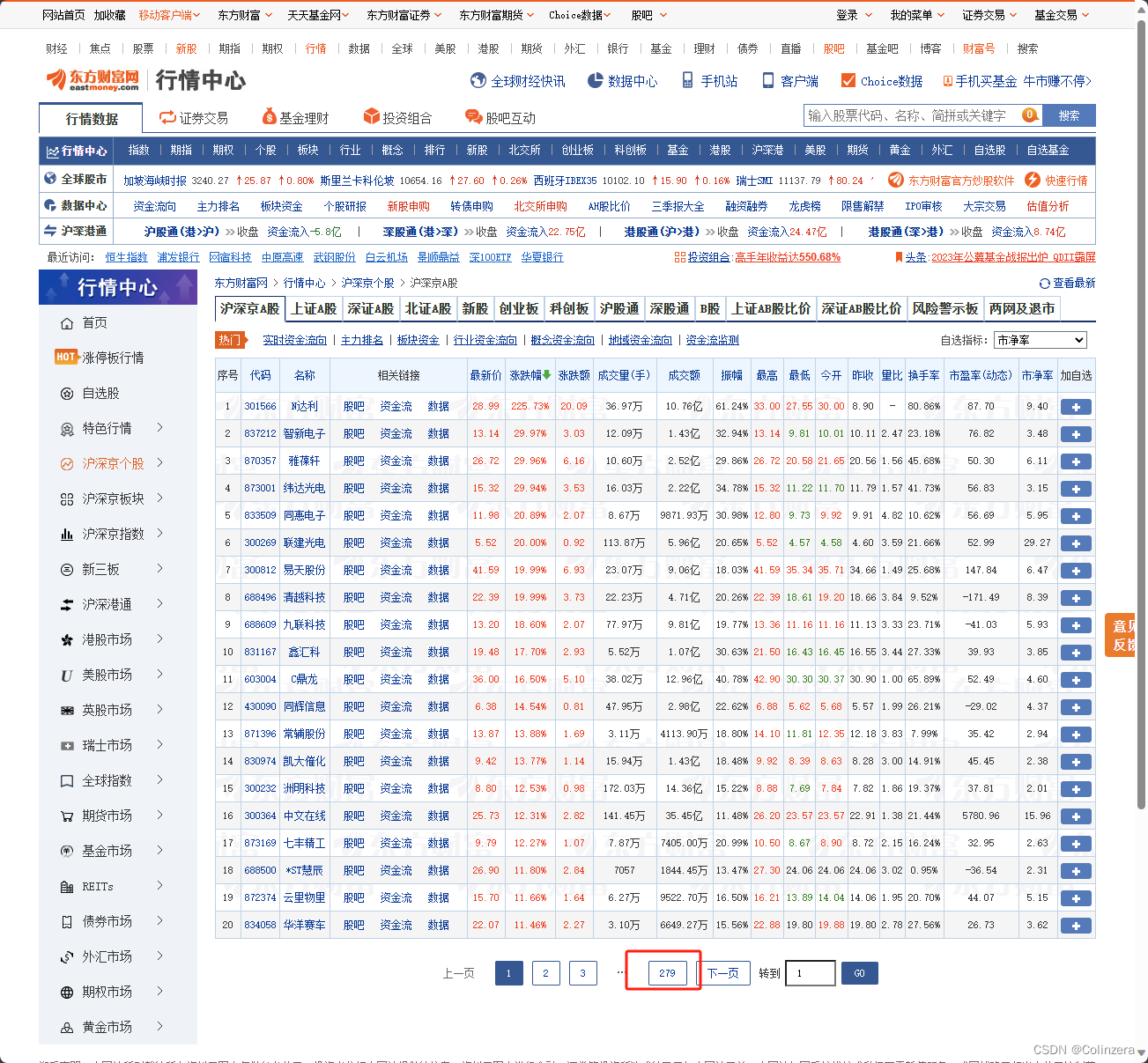Jump to page 2 of results
The width and height of the screenshot is (1148, 1063).
545,973
